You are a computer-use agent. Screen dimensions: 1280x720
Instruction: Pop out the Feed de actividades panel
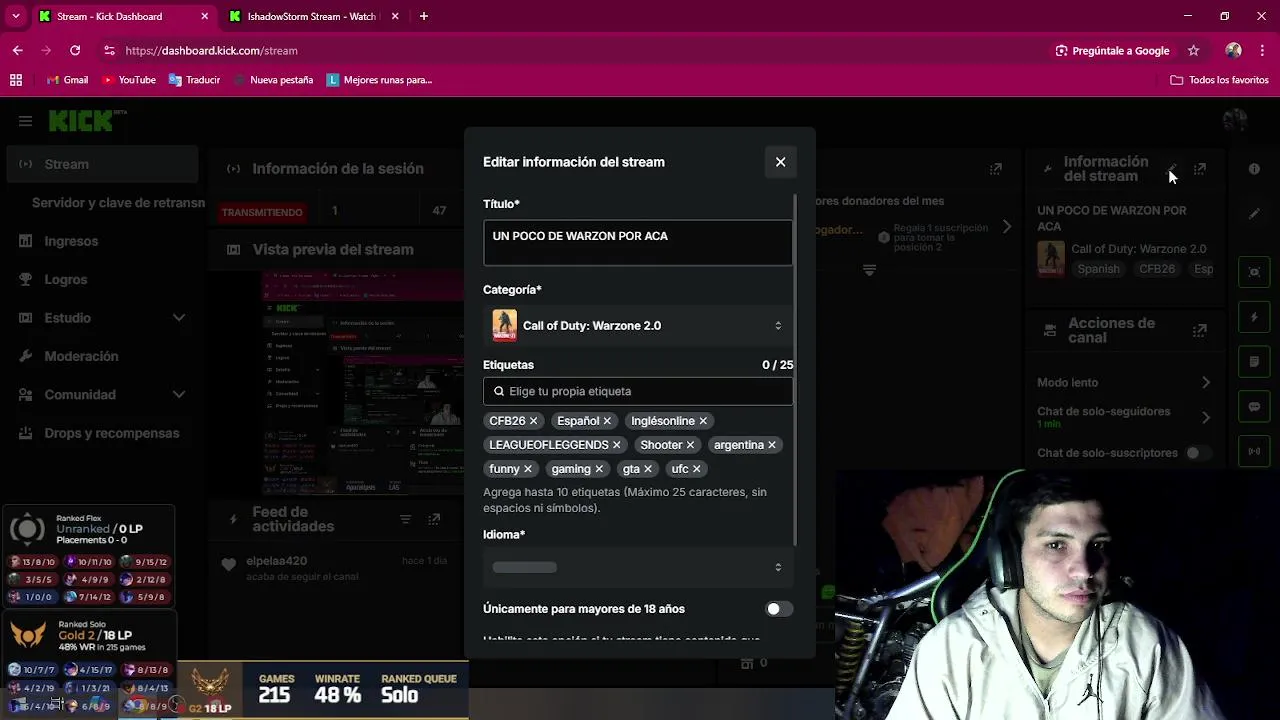point(434,519)
